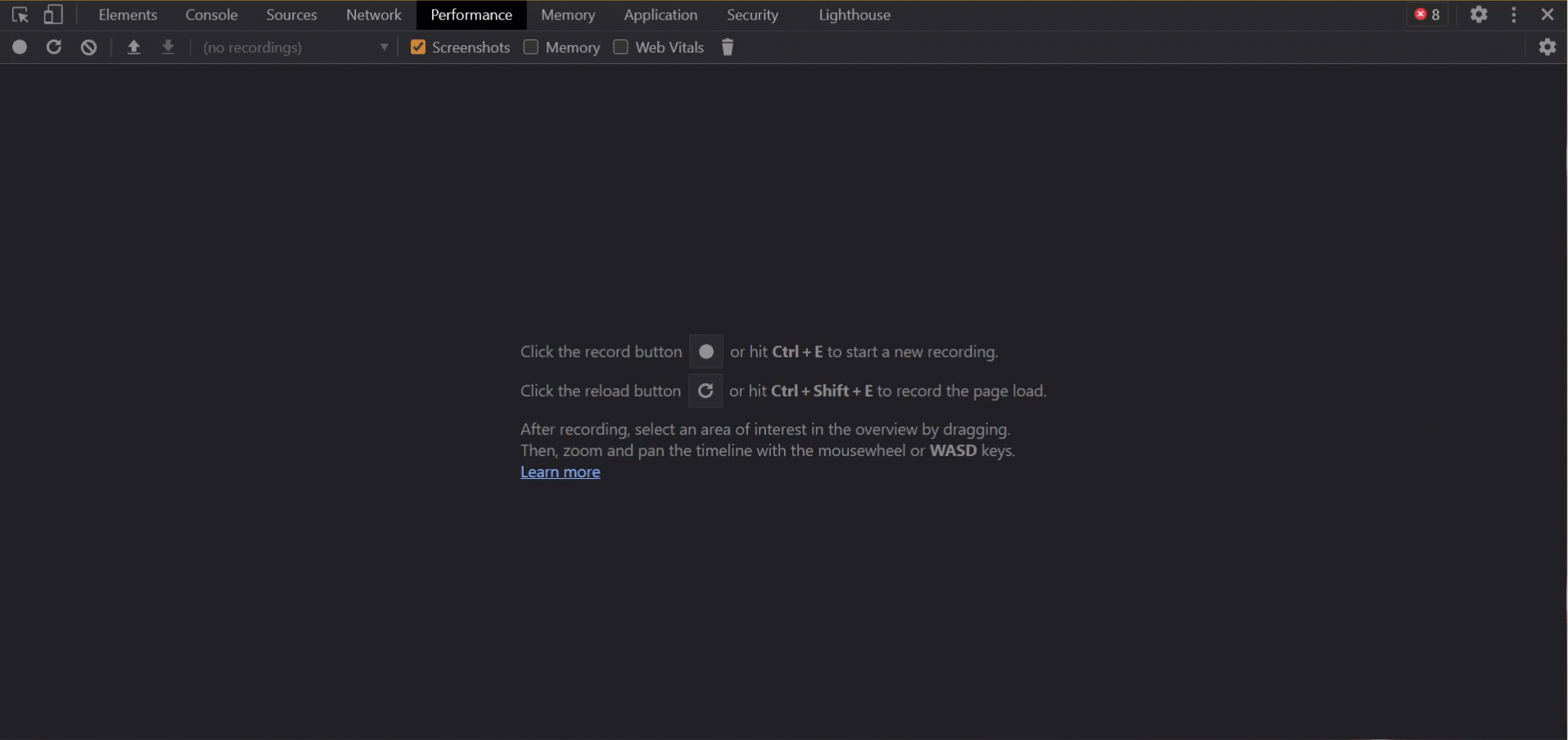
Task: Load a profile with the upload icon
Action: pos(133,47)
